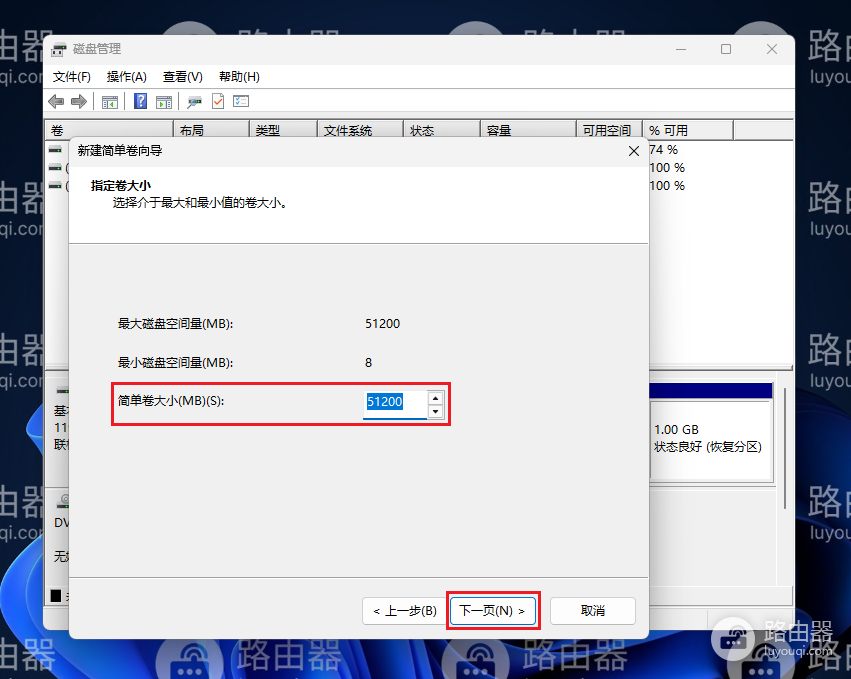Click the settings list toolbar icon
This screenshot has height=679, width=851.
tap(240, 101)
